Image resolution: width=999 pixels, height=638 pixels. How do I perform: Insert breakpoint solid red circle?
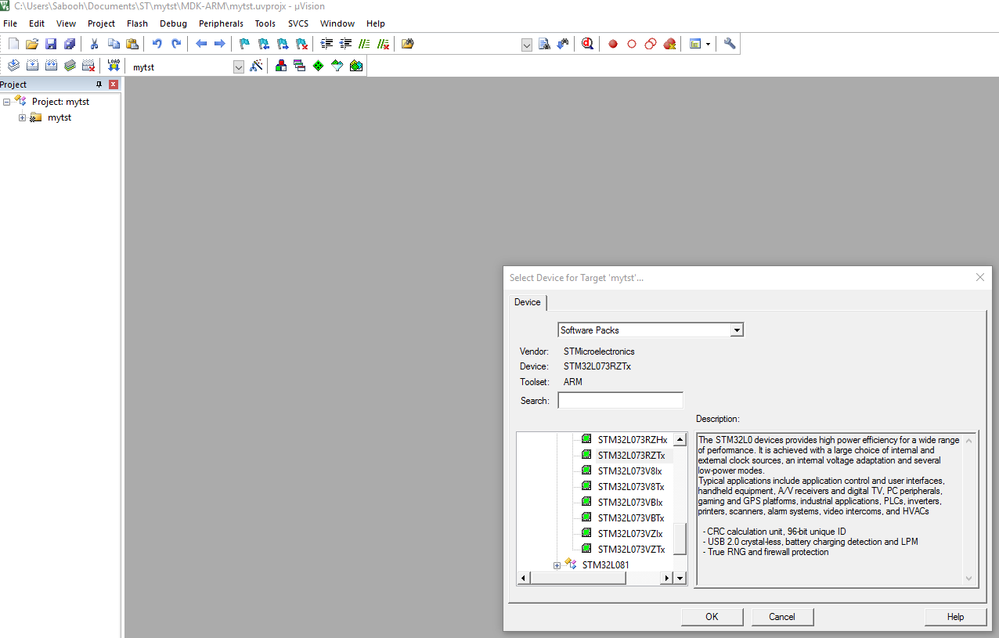point(613,44)
